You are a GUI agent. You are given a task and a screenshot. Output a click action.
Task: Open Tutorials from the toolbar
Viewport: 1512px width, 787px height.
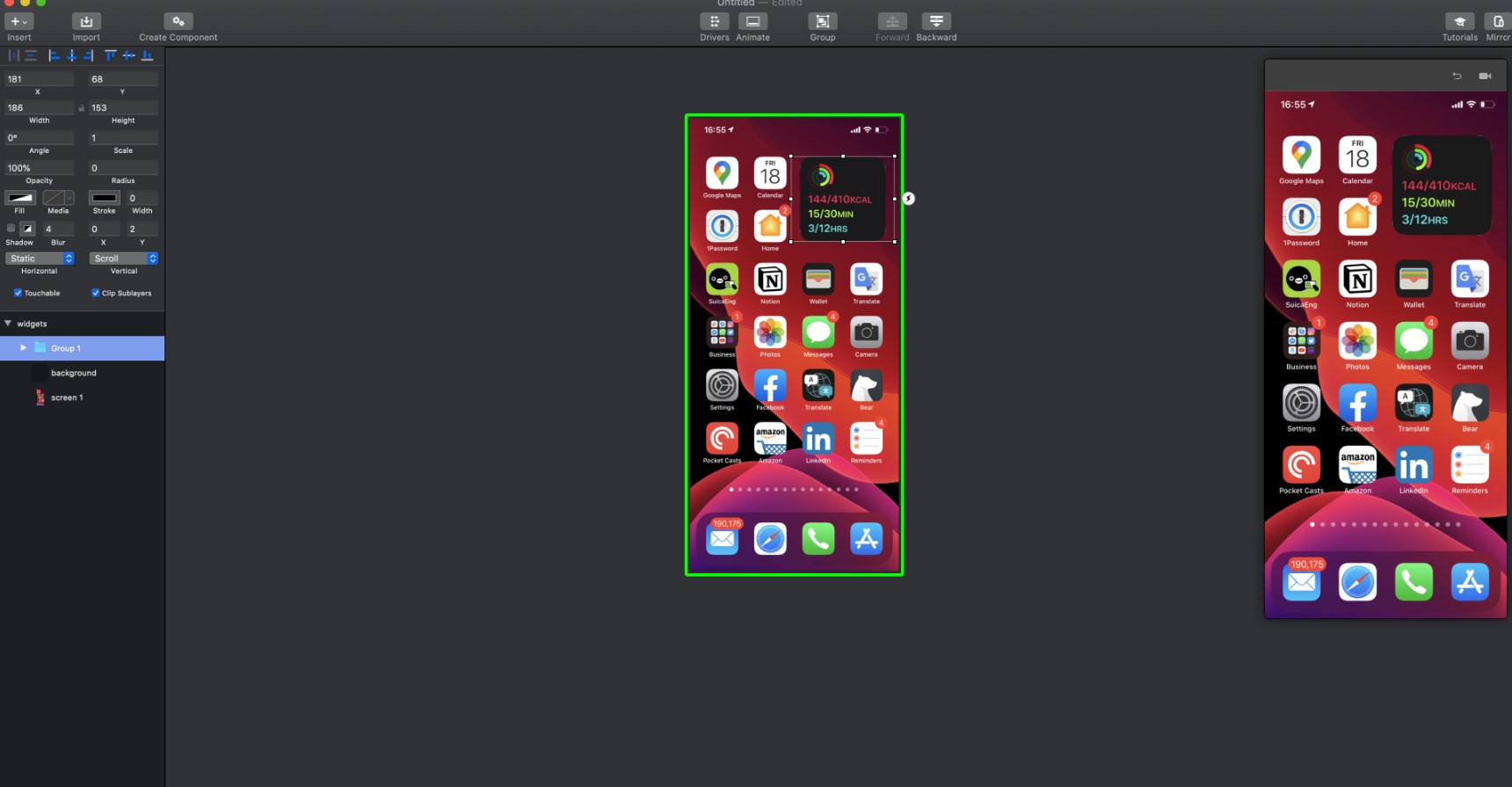(x=1460, y=21)
